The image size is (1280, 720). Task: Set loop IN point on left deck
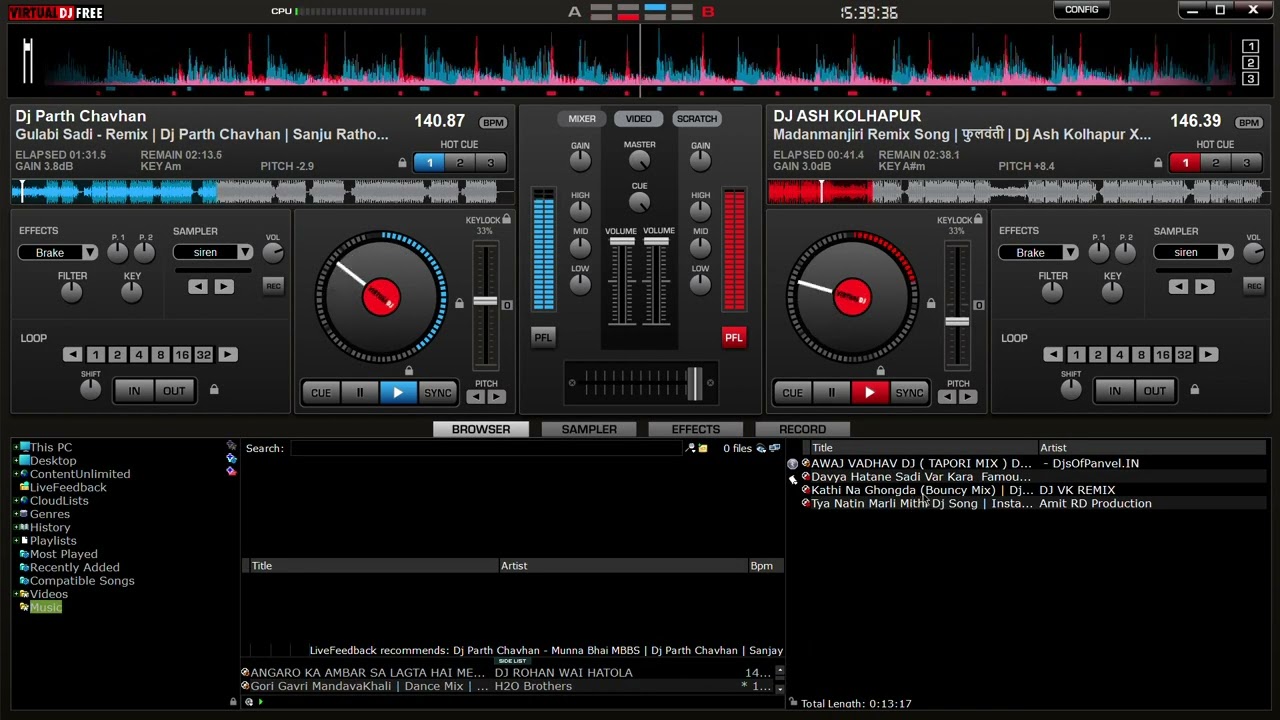tap(134, 391)
